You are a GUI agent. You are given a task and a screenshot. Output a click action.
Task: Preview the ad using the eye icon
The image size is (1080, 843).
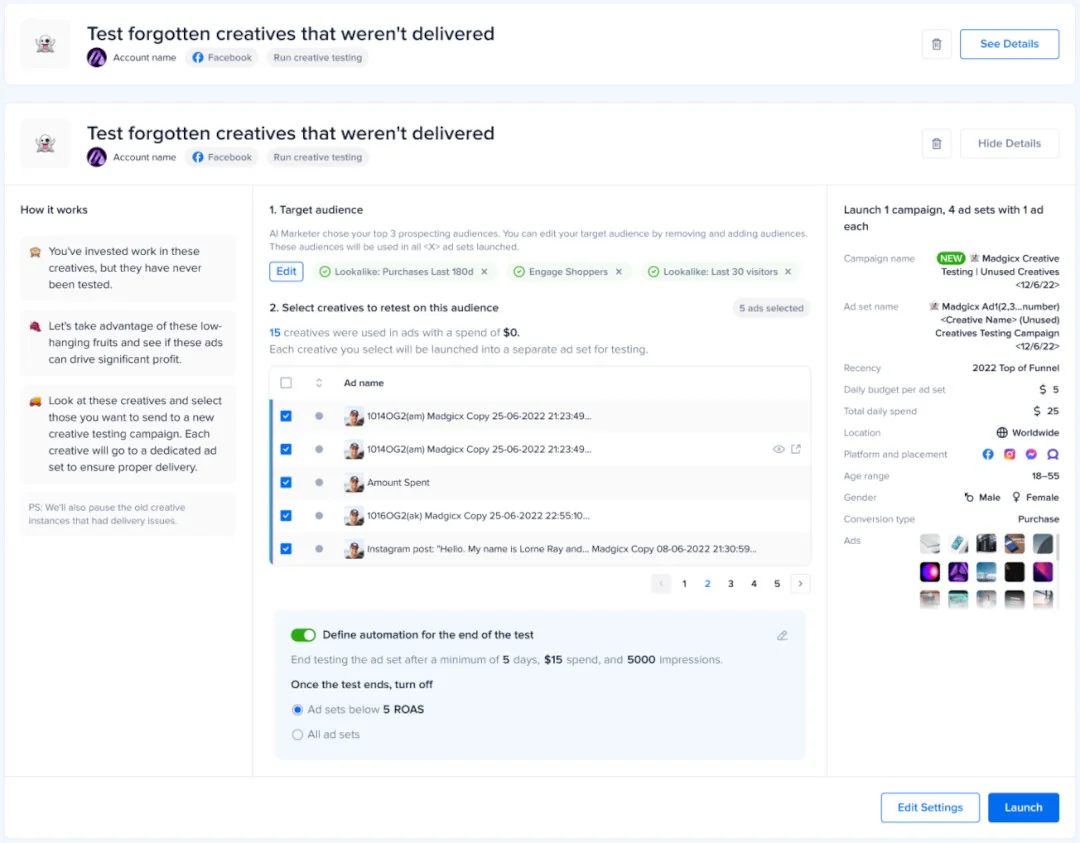(x=778, y=449)
